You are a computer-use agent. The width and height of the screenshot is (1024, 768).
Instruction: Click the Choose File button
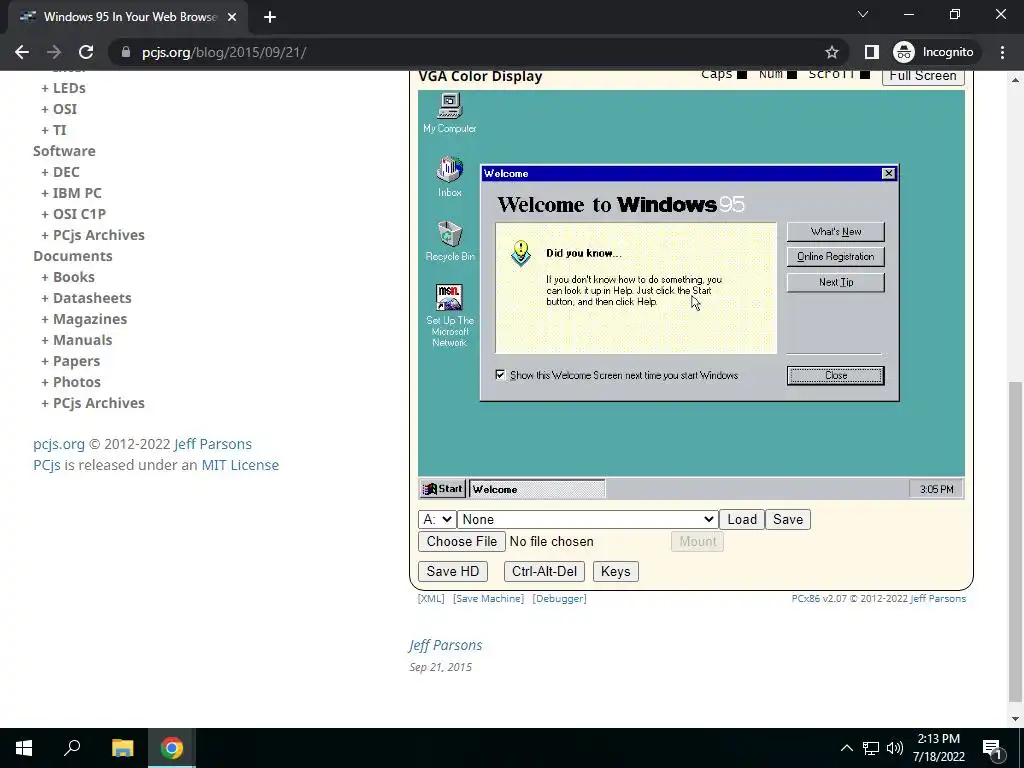pyautogui.click(x=462, y=541)
